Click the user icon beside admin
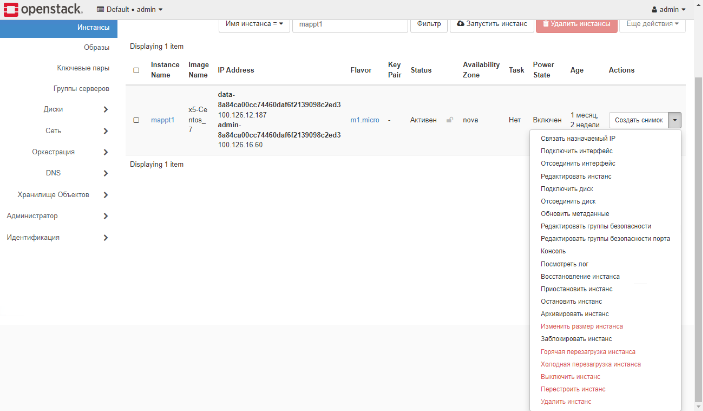Image resolution: width=703 pixels, height=411 pixels. (653, 9)
